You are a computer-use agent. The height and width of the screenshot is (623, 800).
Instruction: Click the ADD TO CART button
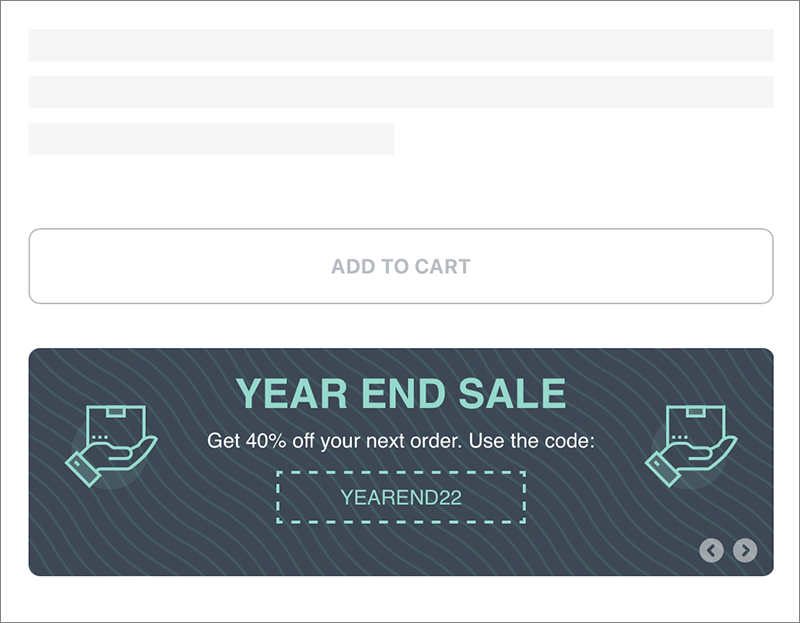[400, 266]
